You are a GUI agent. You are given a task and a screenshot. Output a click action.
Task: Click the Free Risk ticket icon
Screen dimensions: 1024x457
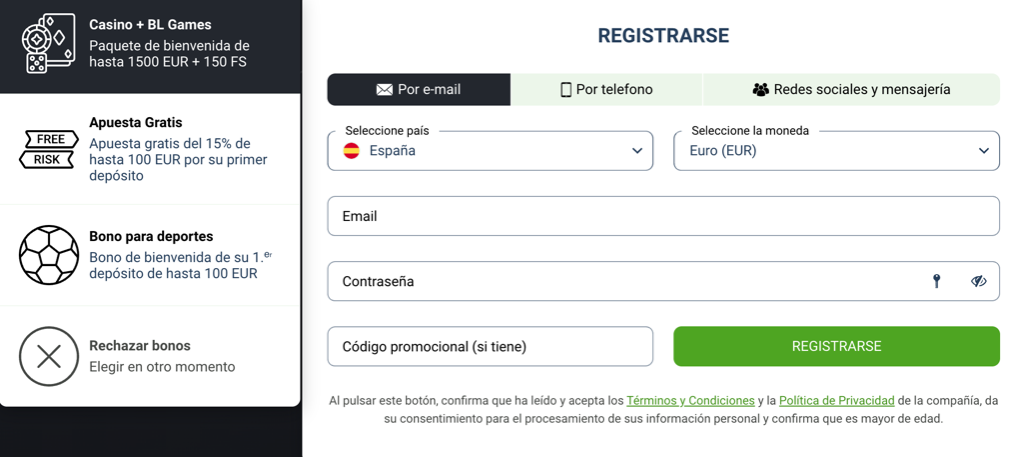[x=48, y=149]
